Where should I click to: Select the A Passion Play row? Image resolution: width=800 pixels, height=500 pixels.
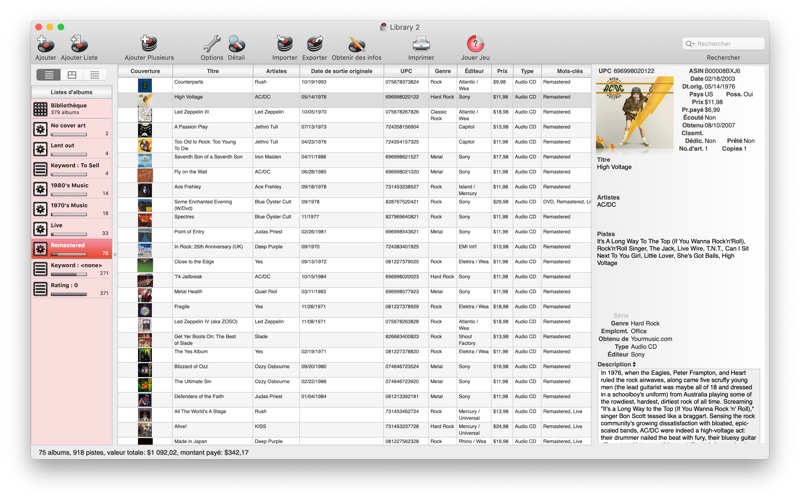pyautogui.click(x=355, y=130)
